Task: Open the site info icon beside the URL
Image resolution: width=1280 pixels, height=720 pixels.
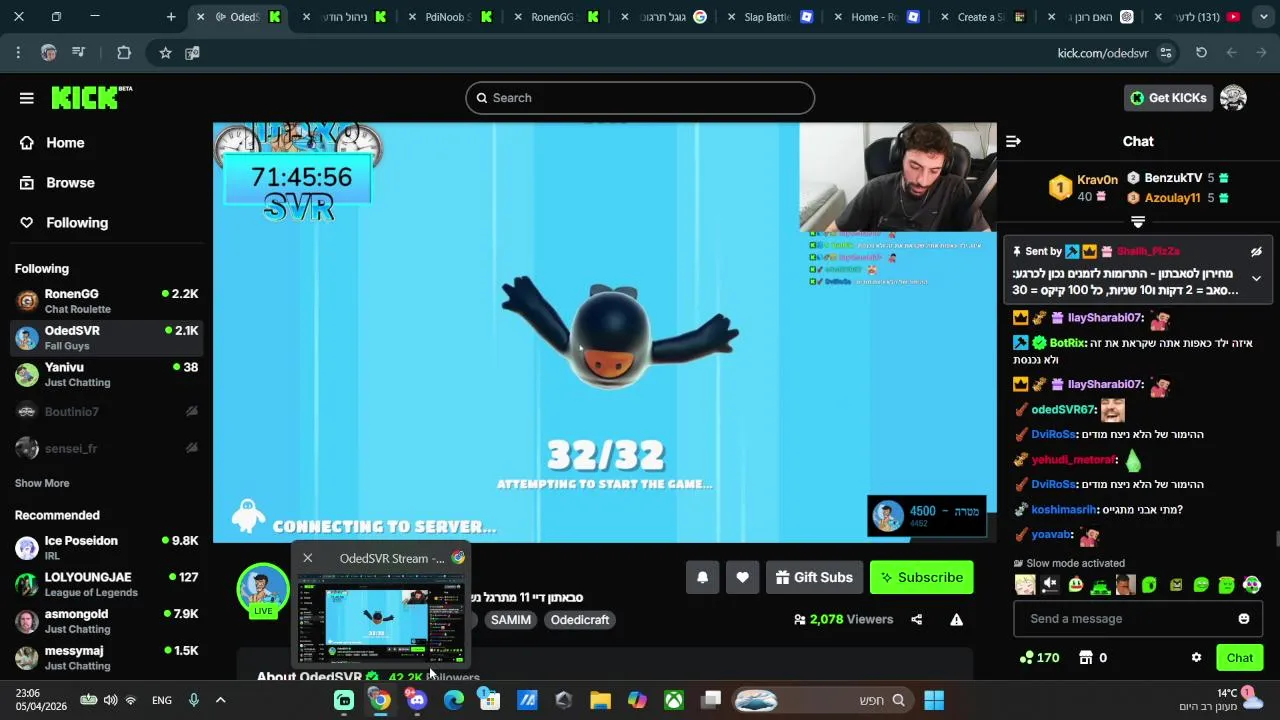Action: (1166, 53)
